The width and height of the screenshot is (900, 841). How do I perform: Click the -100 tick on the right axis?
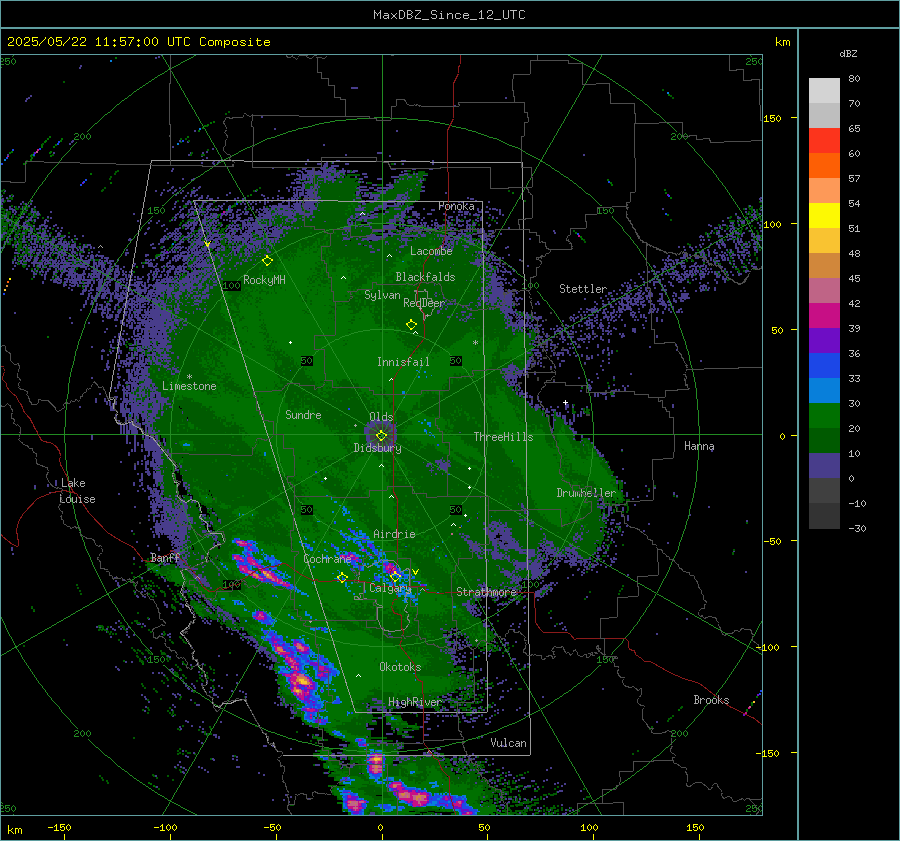[x=767, y=648]
